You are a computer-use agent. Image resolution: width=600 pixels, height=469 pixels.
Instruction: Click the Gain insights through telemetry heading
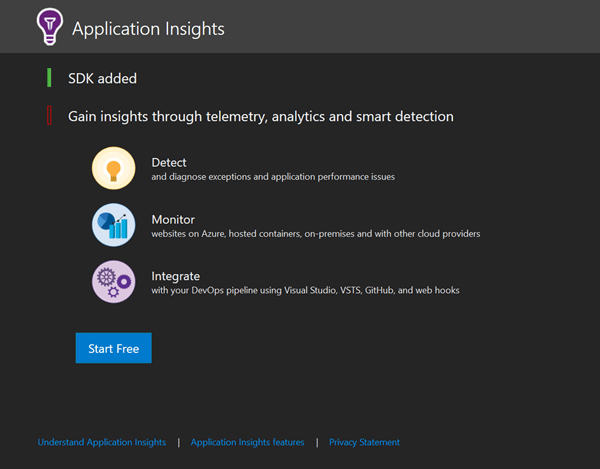click(260, 117)
